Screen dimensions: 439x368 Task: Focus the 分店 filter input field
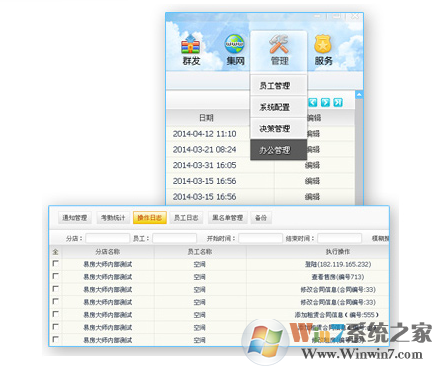point(107,238)
